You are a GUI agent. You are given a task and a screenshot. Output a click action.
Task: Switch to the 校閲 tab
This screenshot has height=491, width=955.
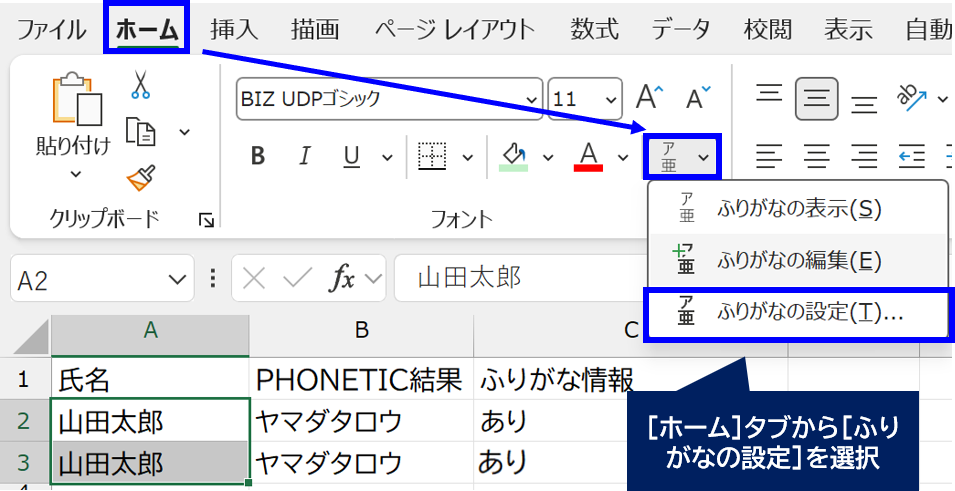tap(767, 30)
